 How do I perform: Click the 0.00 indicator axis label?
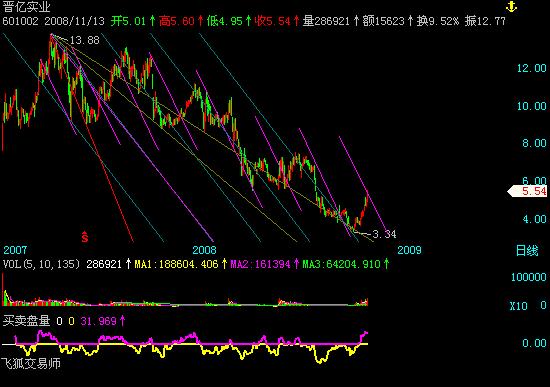click(534, 343)
